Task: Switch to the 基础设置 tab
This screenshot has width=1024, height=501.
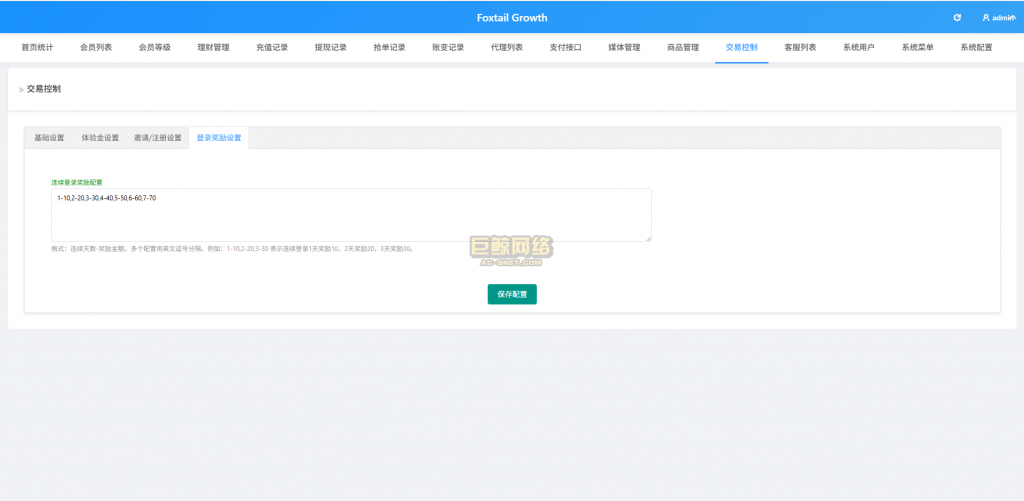Action: point(49,138)
